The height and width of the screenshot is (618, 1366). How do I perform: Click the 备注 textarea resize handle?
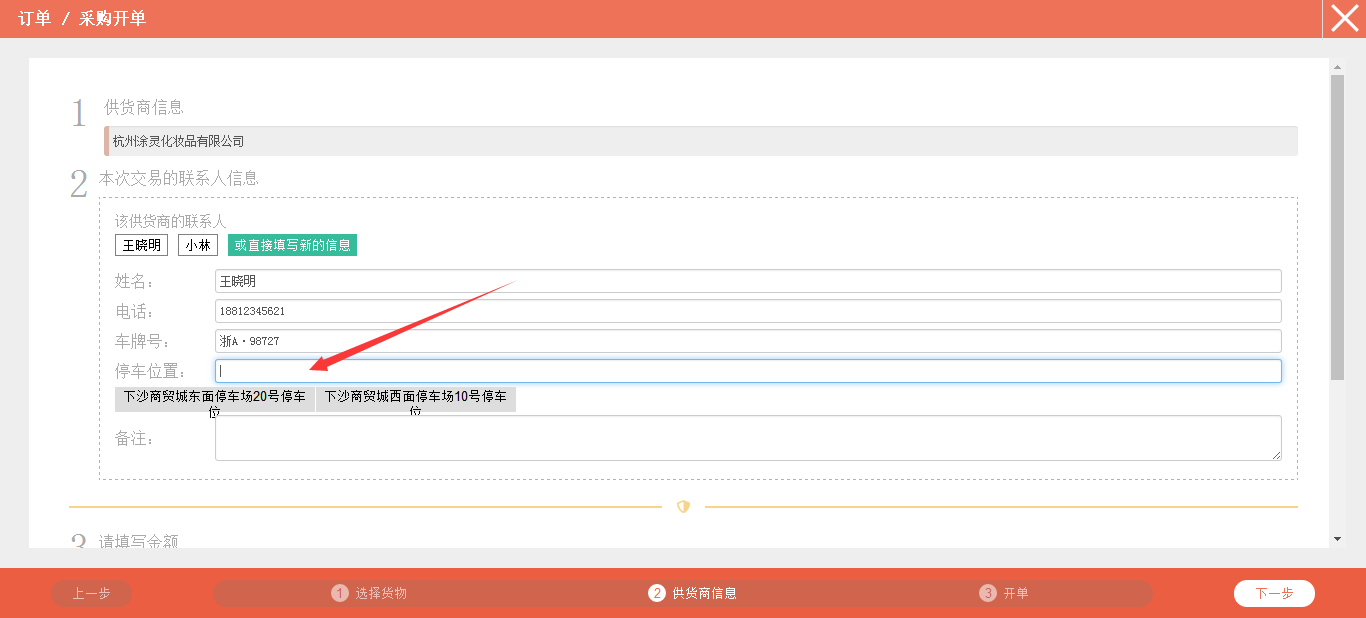click(1276, 455)
